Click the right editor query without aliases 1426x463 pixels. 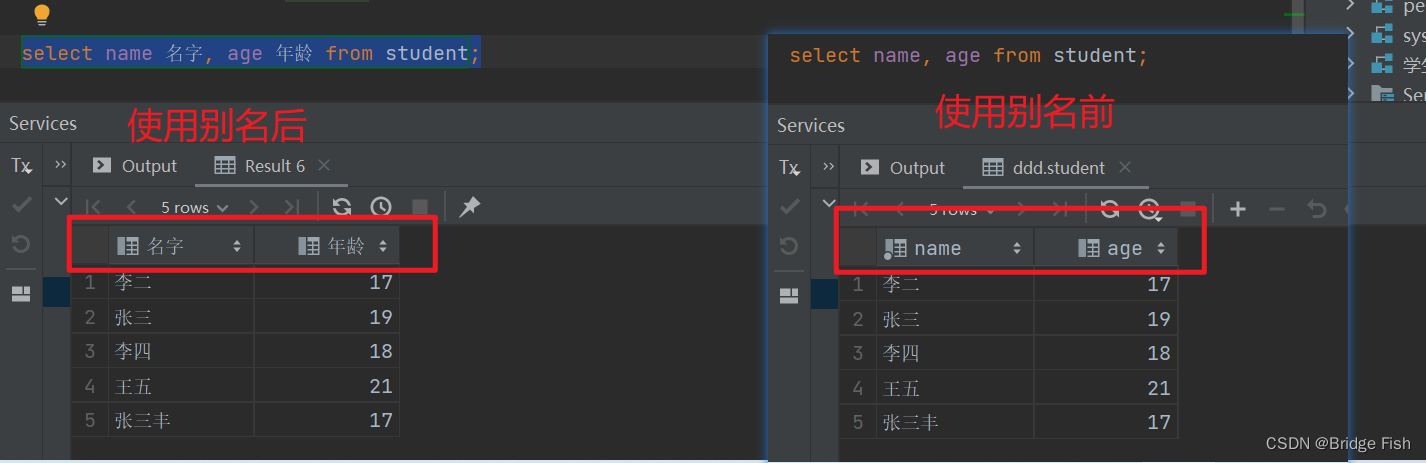(968, 56)
